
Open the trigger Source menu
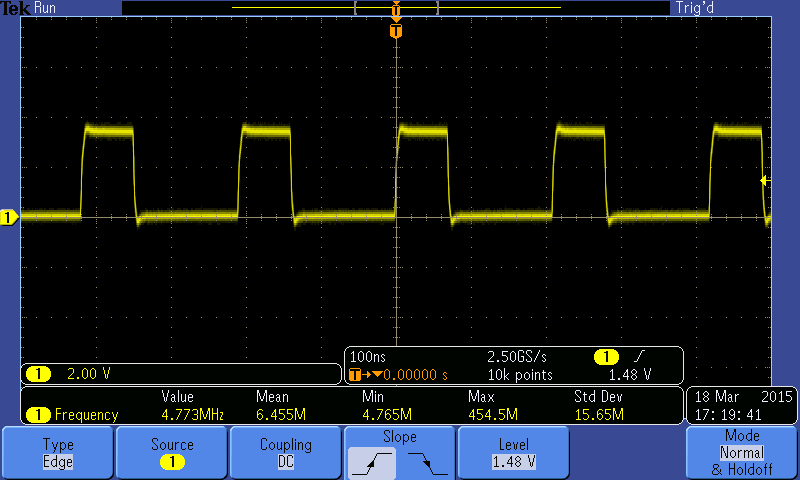point(172,453)
